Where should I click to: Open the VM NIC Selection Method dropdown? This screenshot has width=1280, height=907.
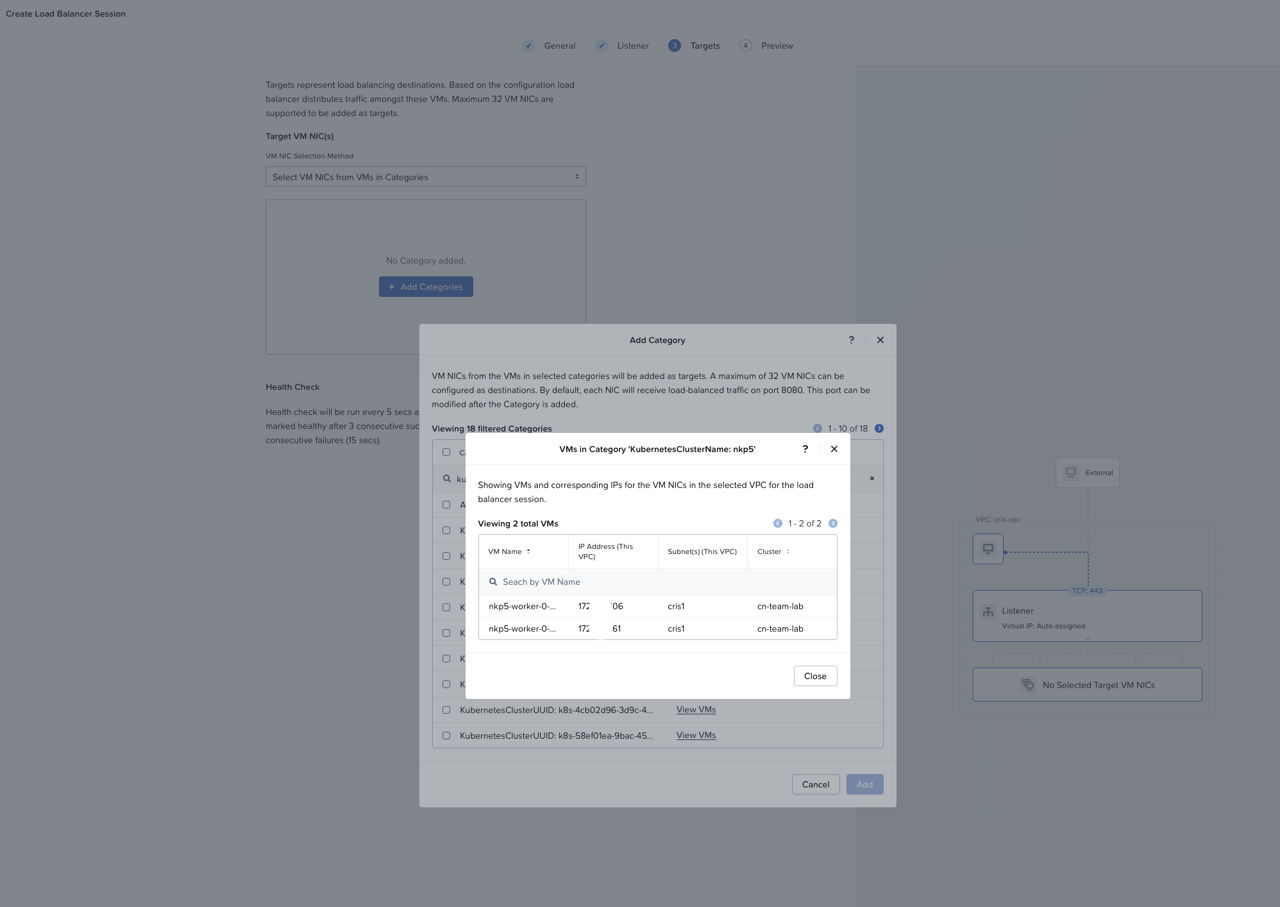(426, 177)
